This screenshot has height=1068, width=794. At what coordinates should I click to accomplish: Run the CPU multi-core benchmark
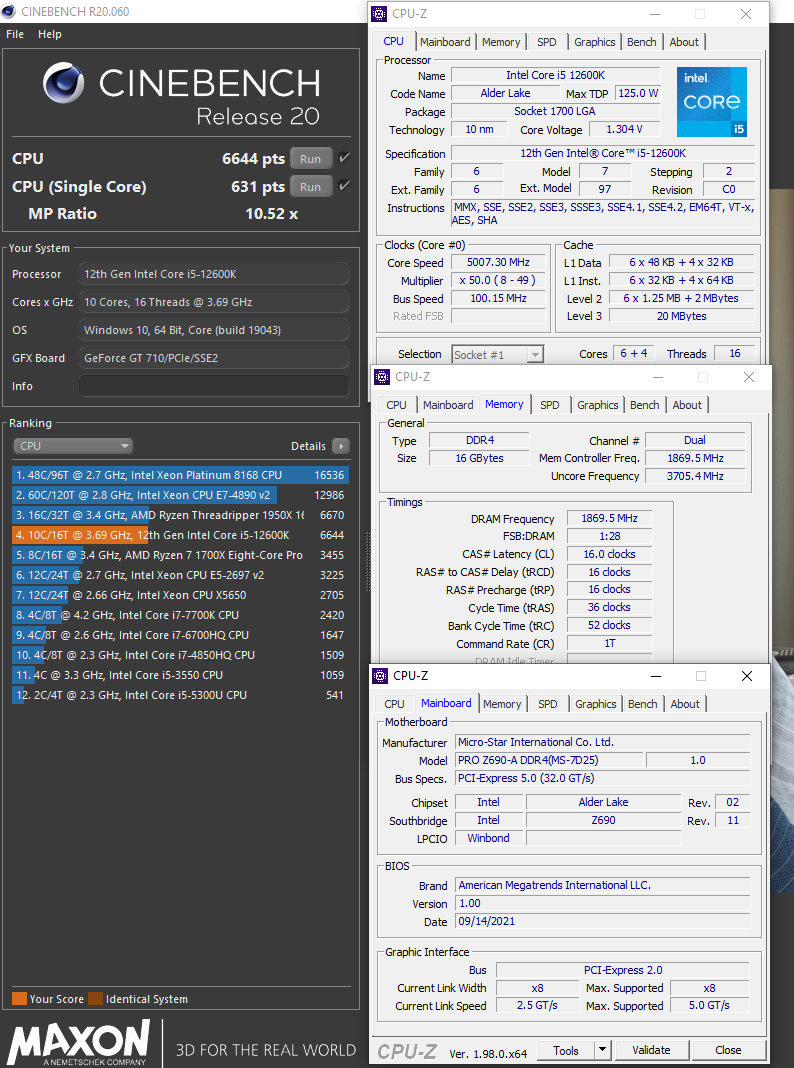click(311, 159)
